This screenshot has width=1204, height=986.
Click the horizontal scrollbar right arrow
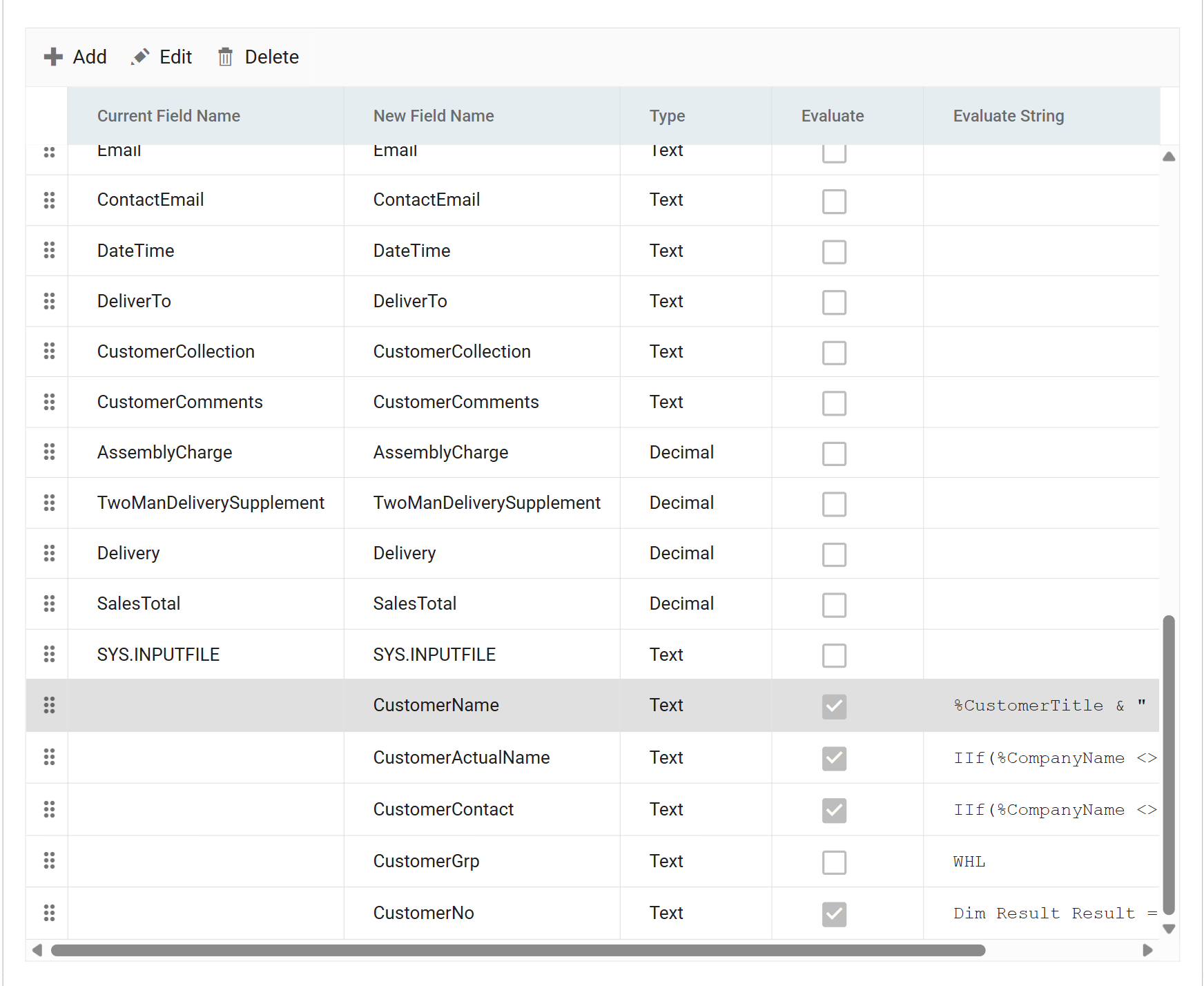tap(1147, 950)
